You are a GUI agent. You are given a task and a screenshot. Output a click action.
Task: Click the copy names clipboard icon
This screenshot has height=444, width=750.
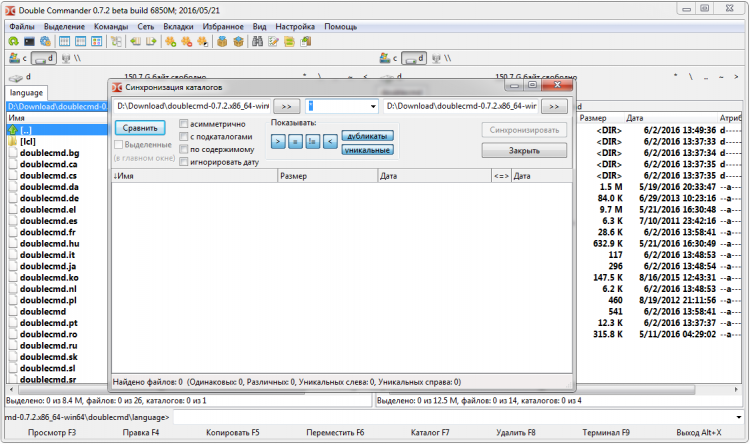306,42
